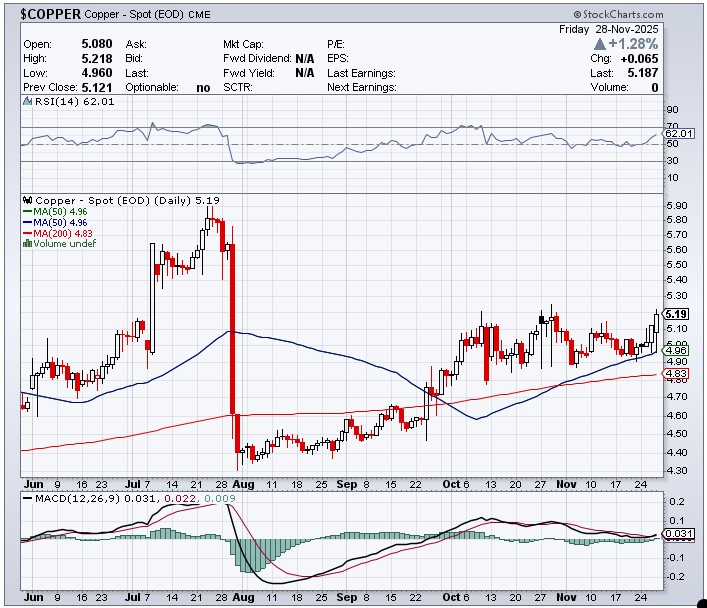Click the up arrow beside +1.28%
The width and height of the screenshot is (707, 608).
point(599,45)
